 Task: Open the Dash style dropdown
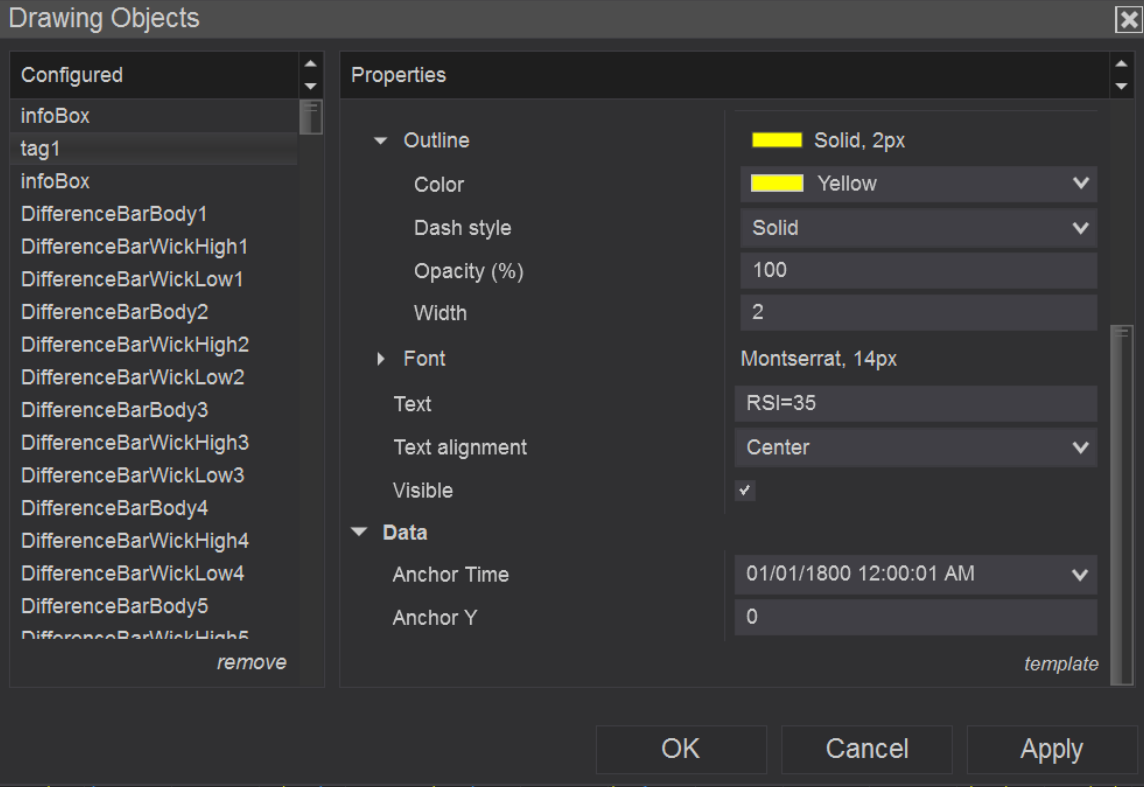[x=1079, y=228]
